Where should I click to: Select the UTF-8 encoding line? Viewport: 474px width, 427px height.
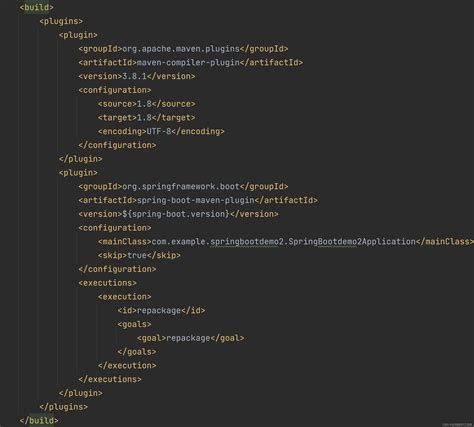click(161, 131)
